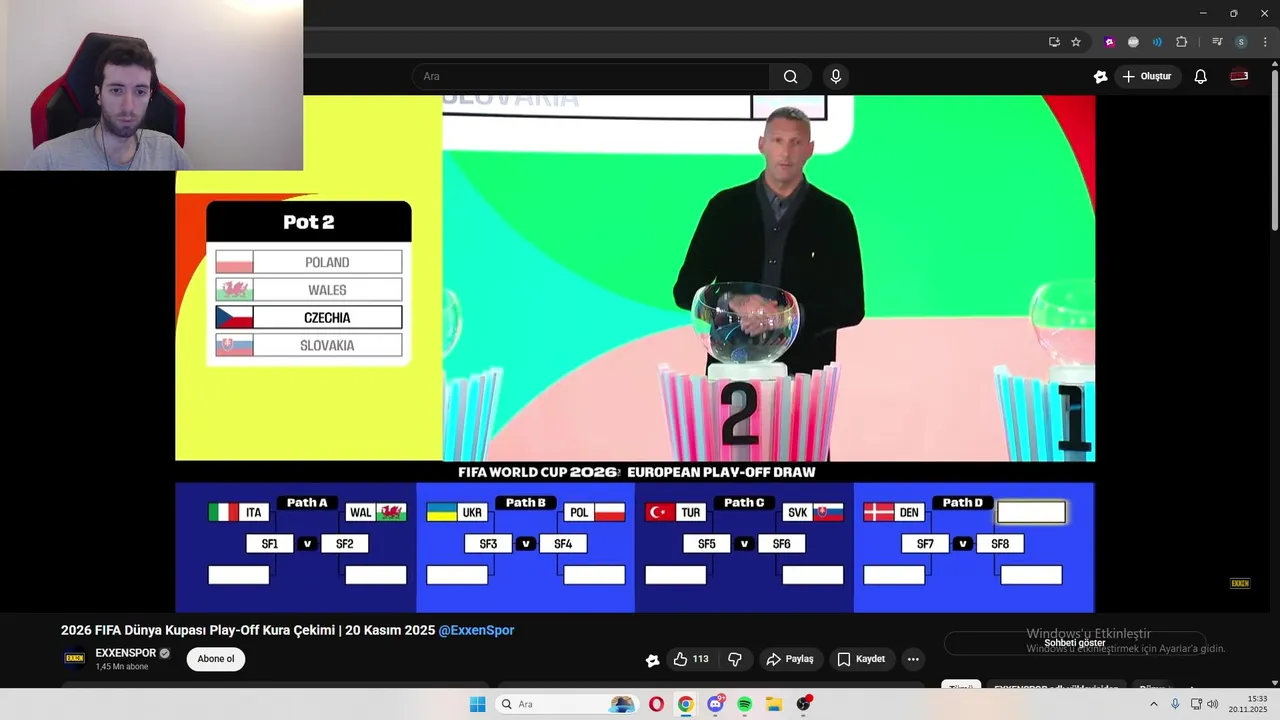This screenshot has height=720, width=1280.
Task: Click the 1,45 Mn abone subscriber count
Action: [122, 667]
